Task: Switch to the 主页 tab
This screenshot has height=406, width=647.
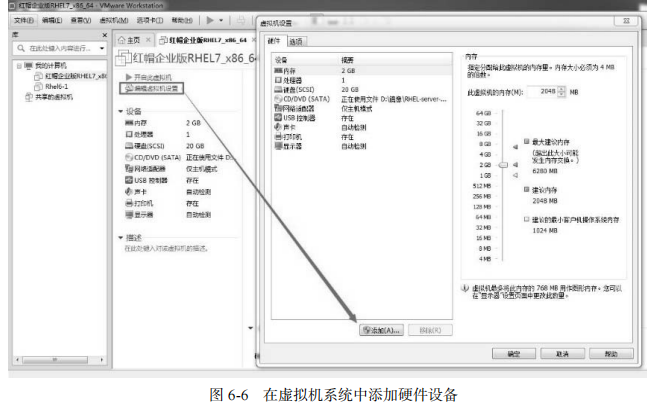Action: pyautogui.click(x=133, y=40)
